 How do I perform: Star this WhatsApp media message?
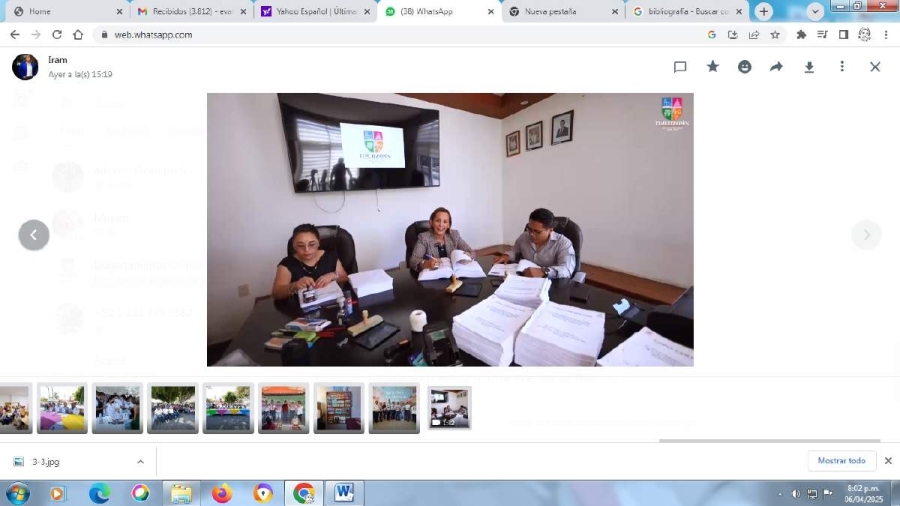coord(713,67)
